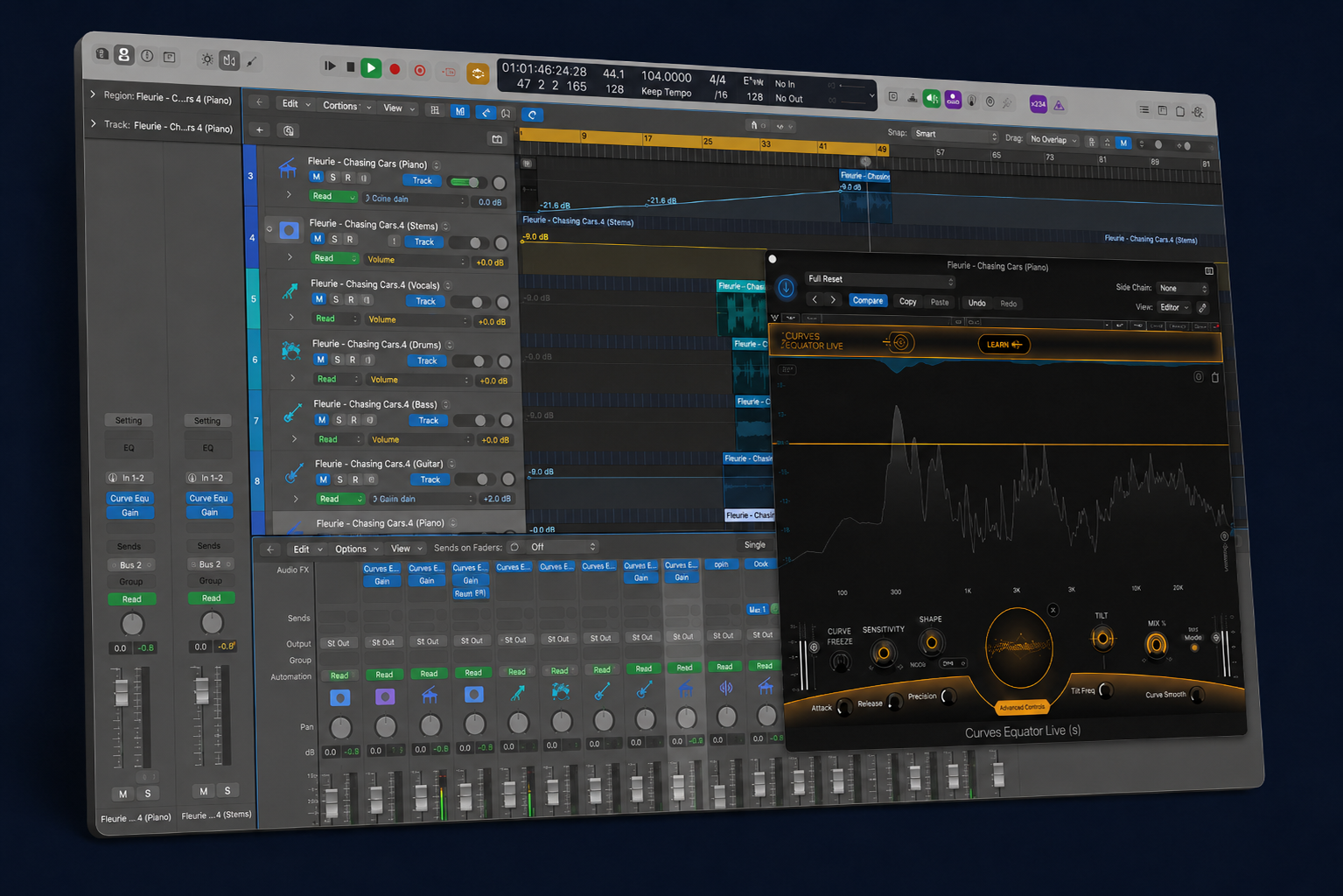
Task: Click the Play from Selection transport icon
Action: pyautogui.click(x=330, y=66)
